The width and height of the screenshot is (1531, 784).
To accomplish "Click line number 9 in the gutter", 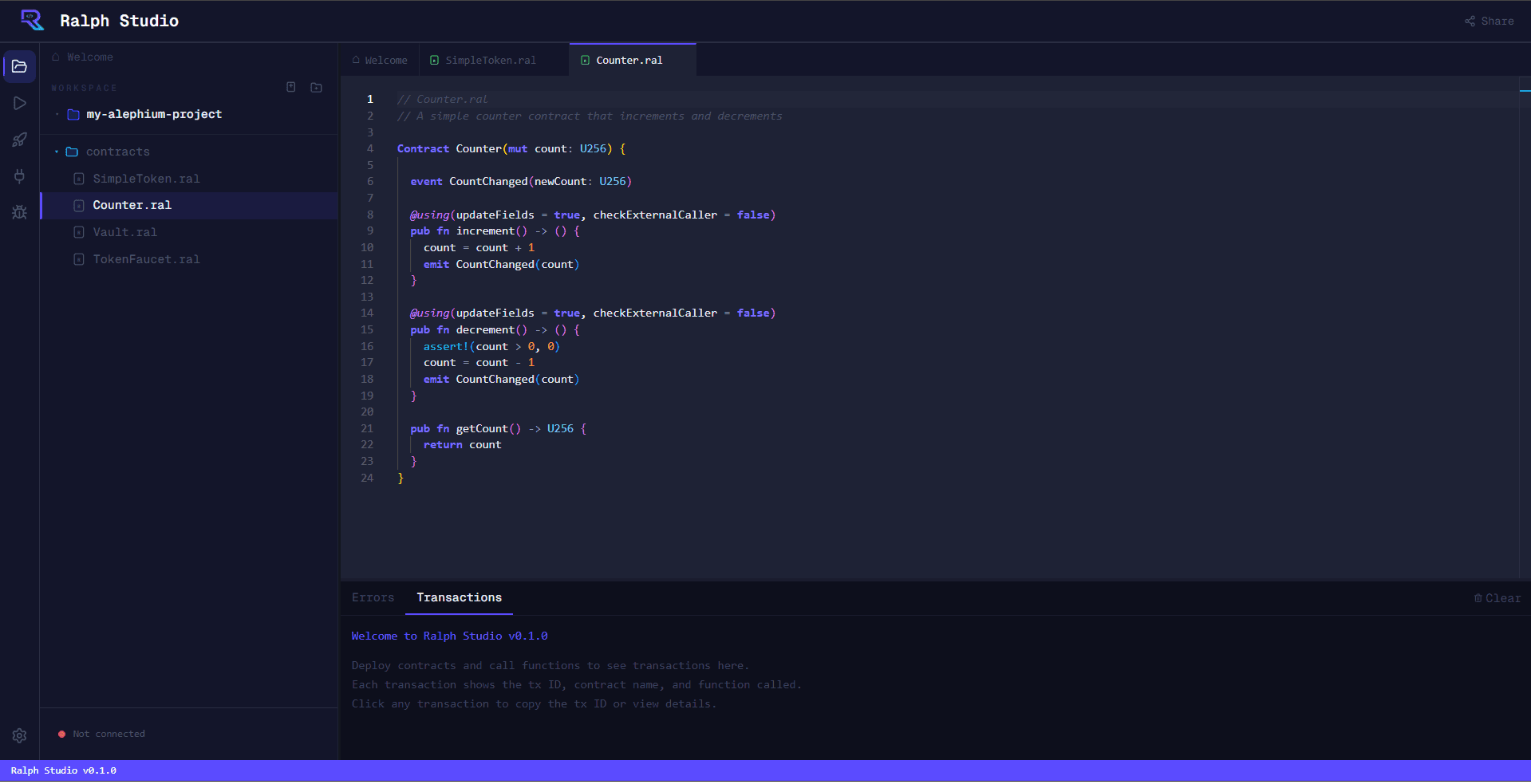I will tap(369, 230).
